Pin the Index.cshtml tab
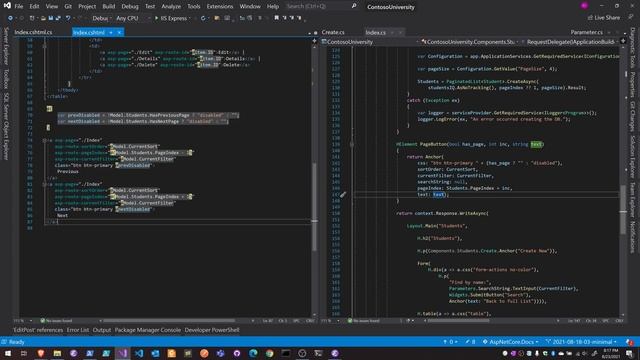This screenshot has height=360, width=640. (x=111, y=32)
